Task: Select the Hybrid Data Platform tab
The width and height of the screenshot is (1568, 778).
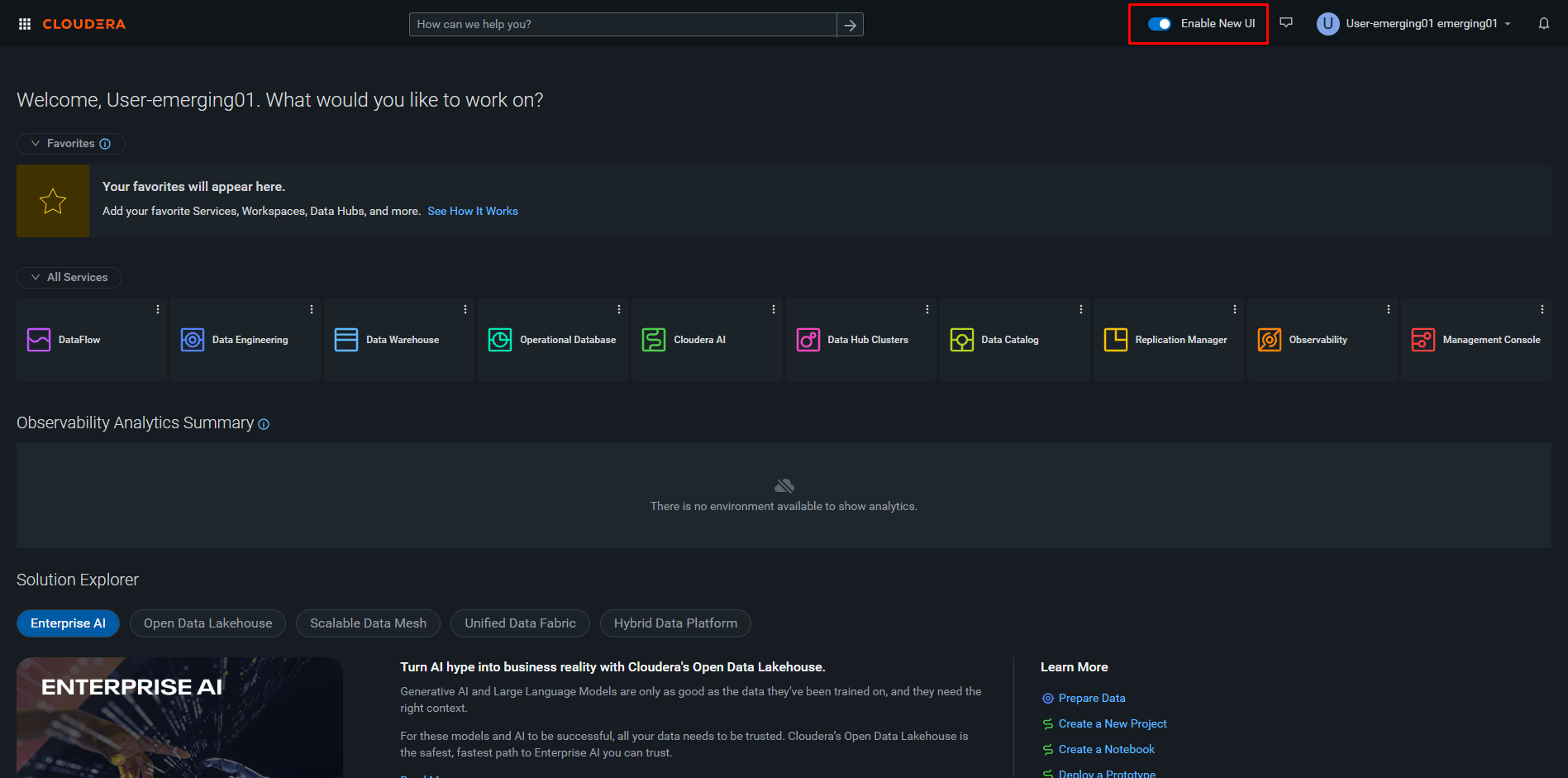Action: [675, 623]
